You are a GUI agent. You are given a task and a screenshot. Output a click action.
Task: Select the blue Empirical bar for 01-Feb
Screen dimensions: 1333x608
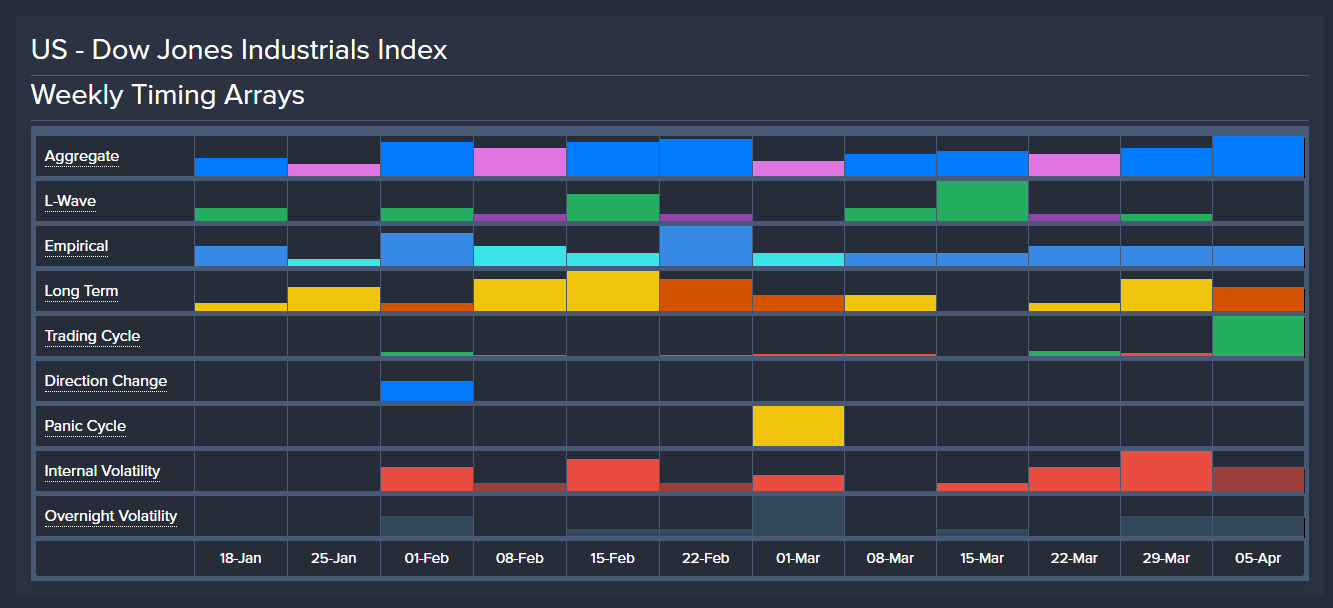427,250
